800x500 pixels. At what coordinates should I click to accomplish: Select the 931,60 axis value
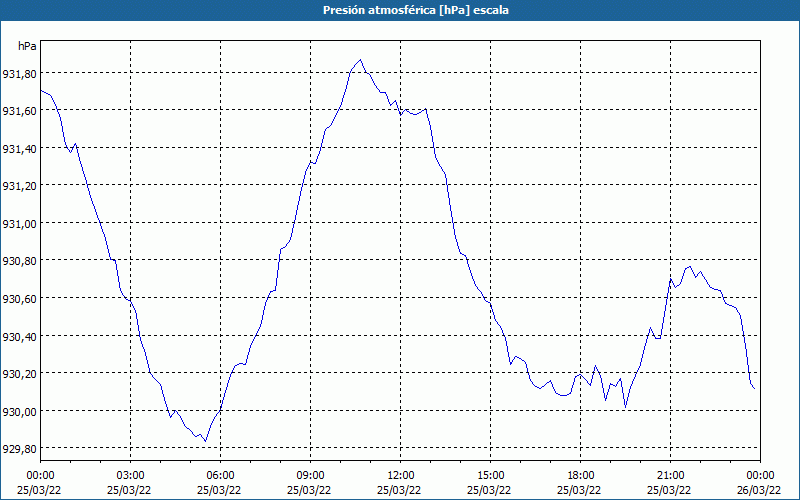19,111
